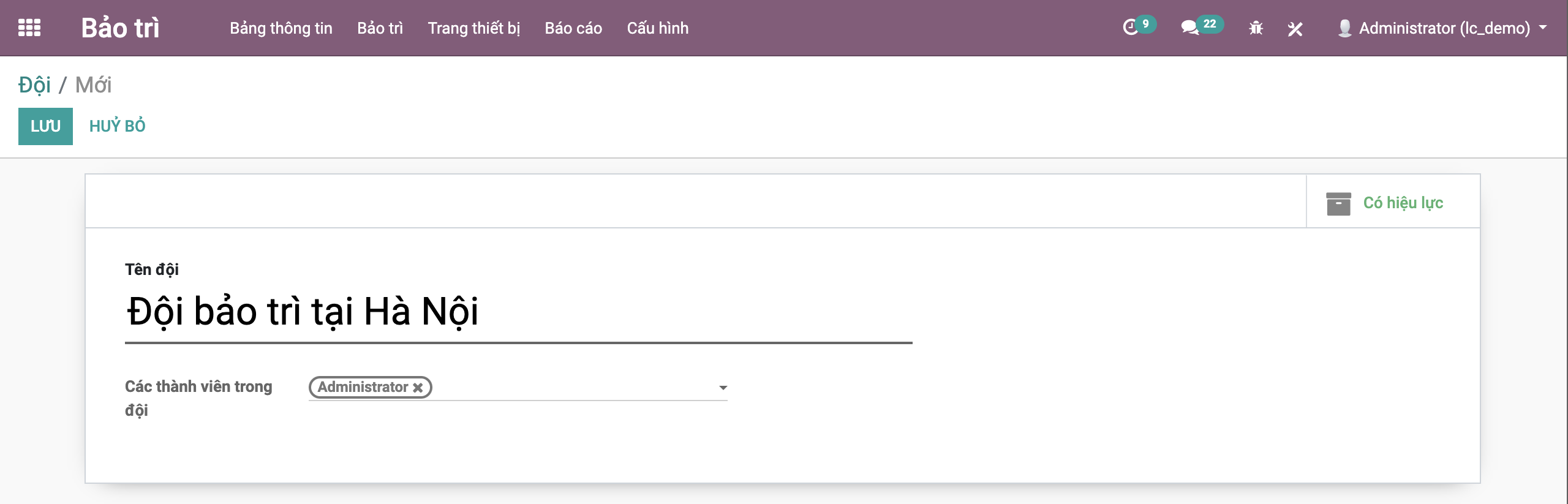
Task: Go back via the "Đội" breadcrumb
Action: click(34, 85)
